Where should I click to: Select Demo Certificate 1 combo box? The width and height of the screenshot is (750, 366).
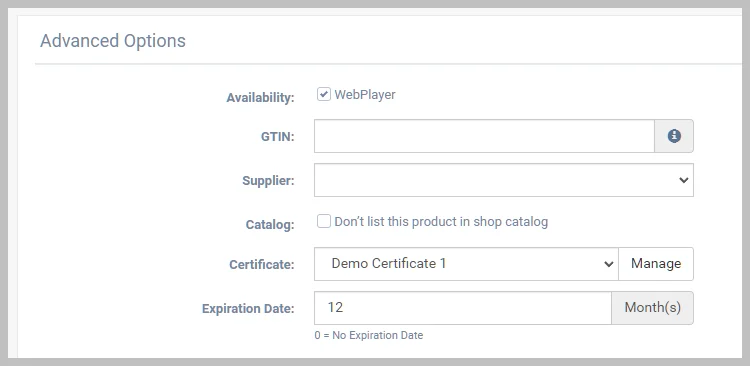(466, 264)
